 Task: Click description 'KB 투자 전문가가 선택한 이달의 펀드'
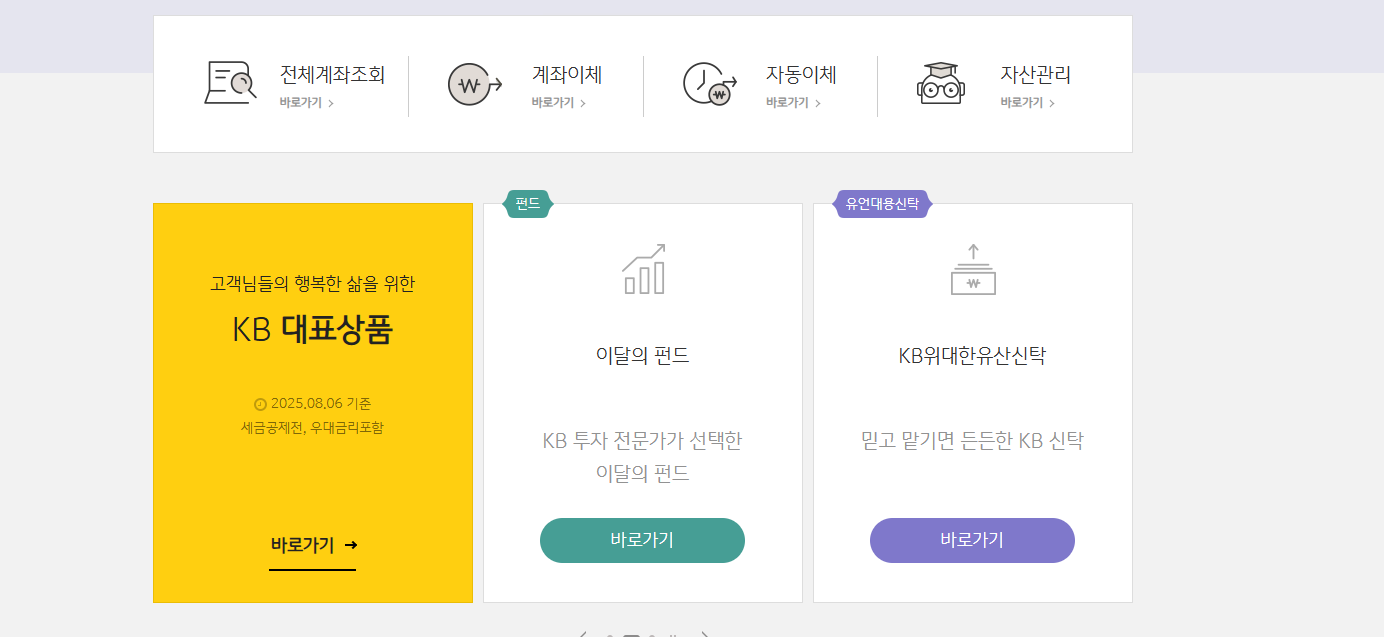click(x=643, y=457)
